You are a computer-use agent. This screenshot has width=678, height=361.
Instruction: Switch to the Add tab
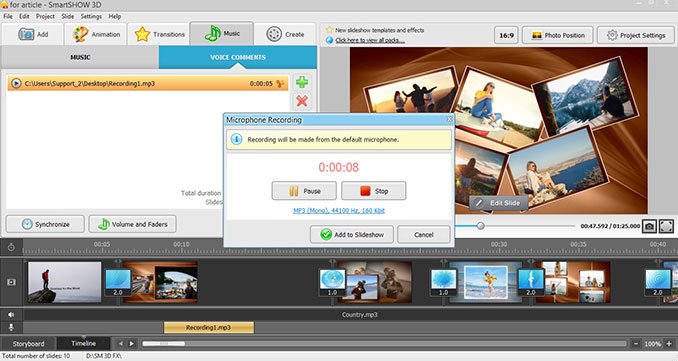point(33,34)
